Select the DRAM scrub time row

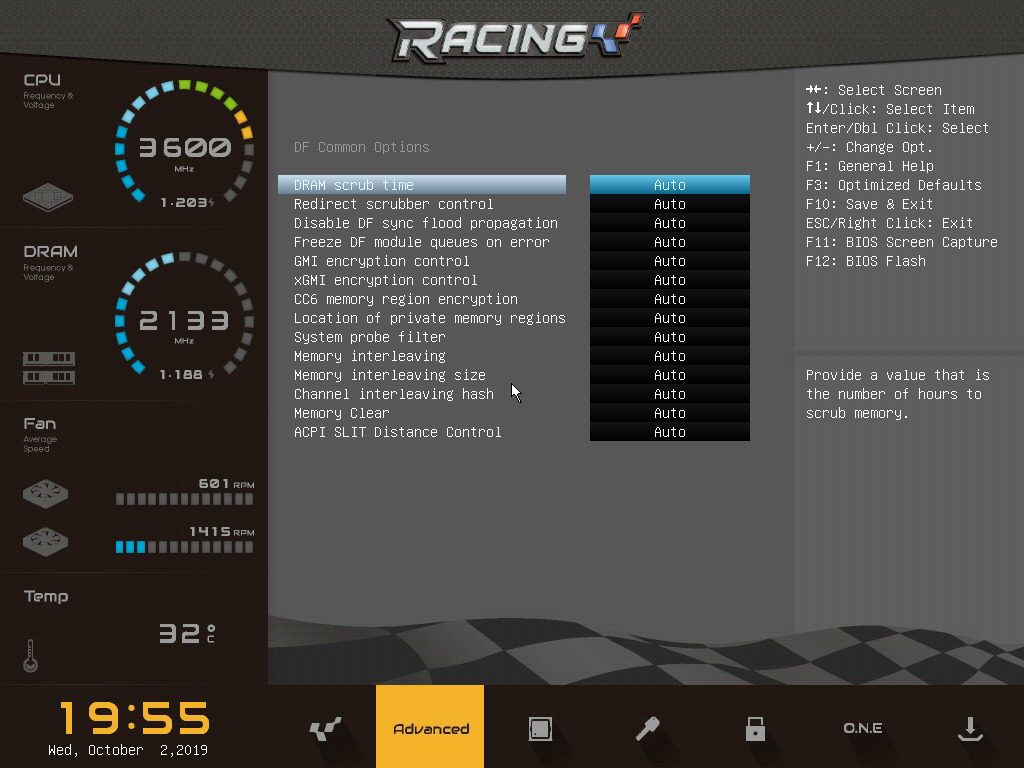pos(422,185)
